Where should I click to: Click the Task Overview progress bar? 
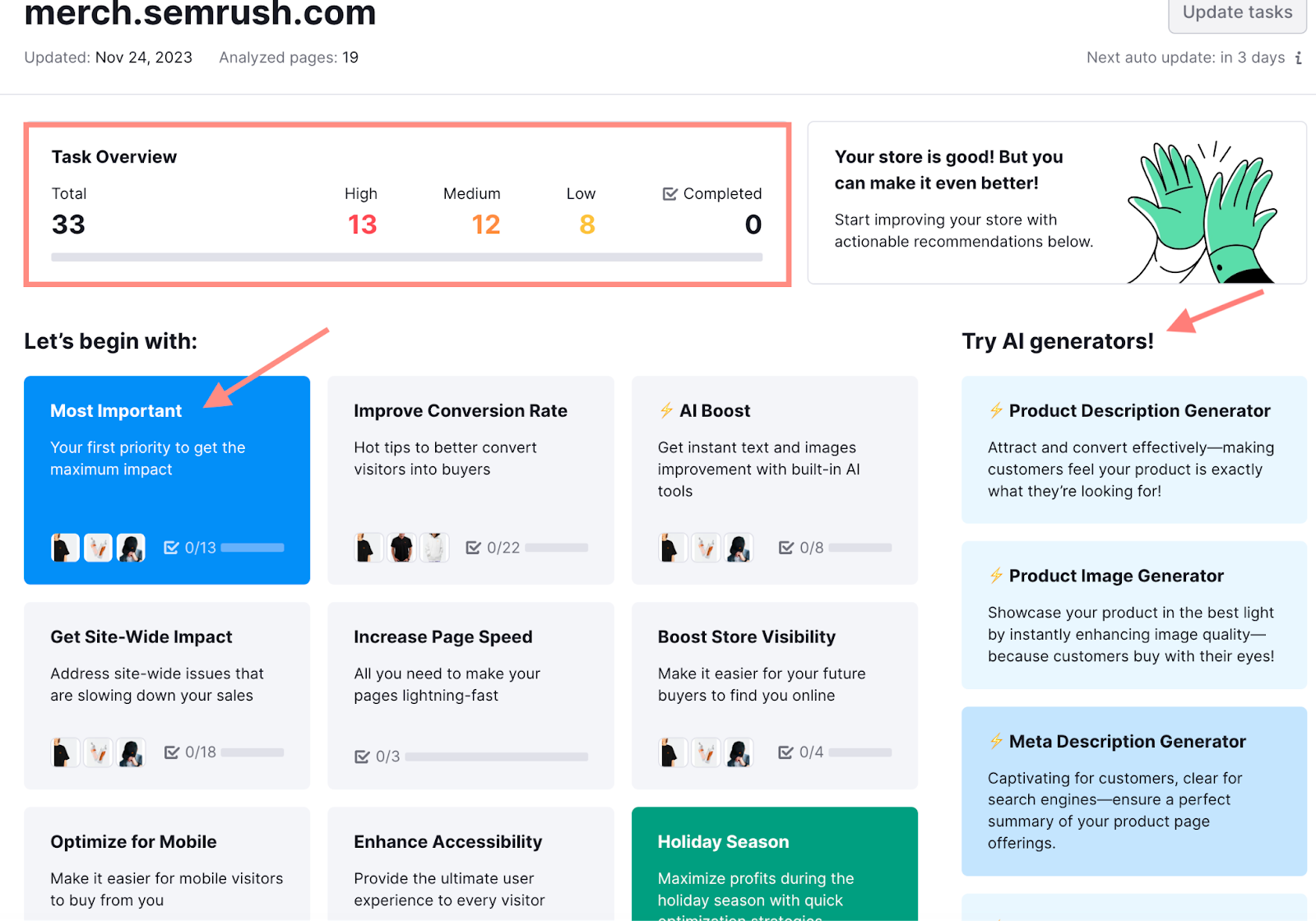click(406, 257)
